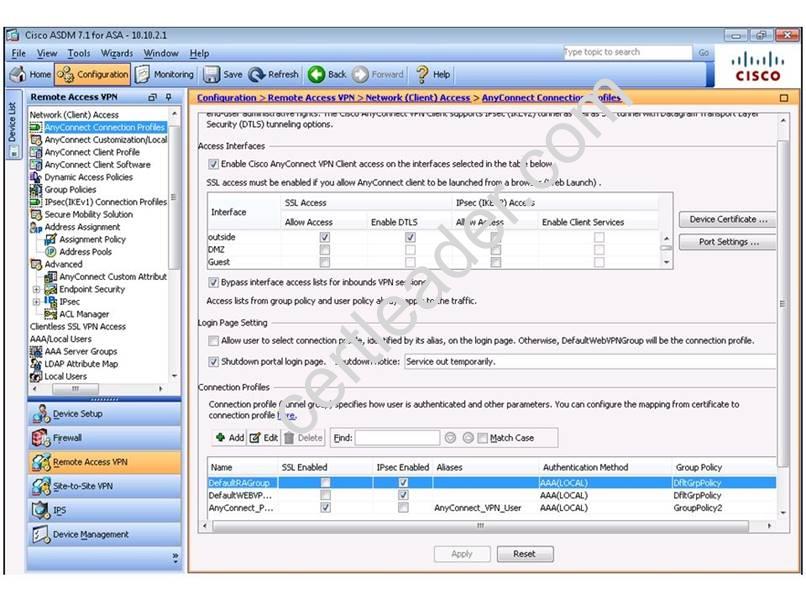Click the Save floppy icon
Image resolution: width=806 pixels, height=605 pixels.
click(211, 75)
